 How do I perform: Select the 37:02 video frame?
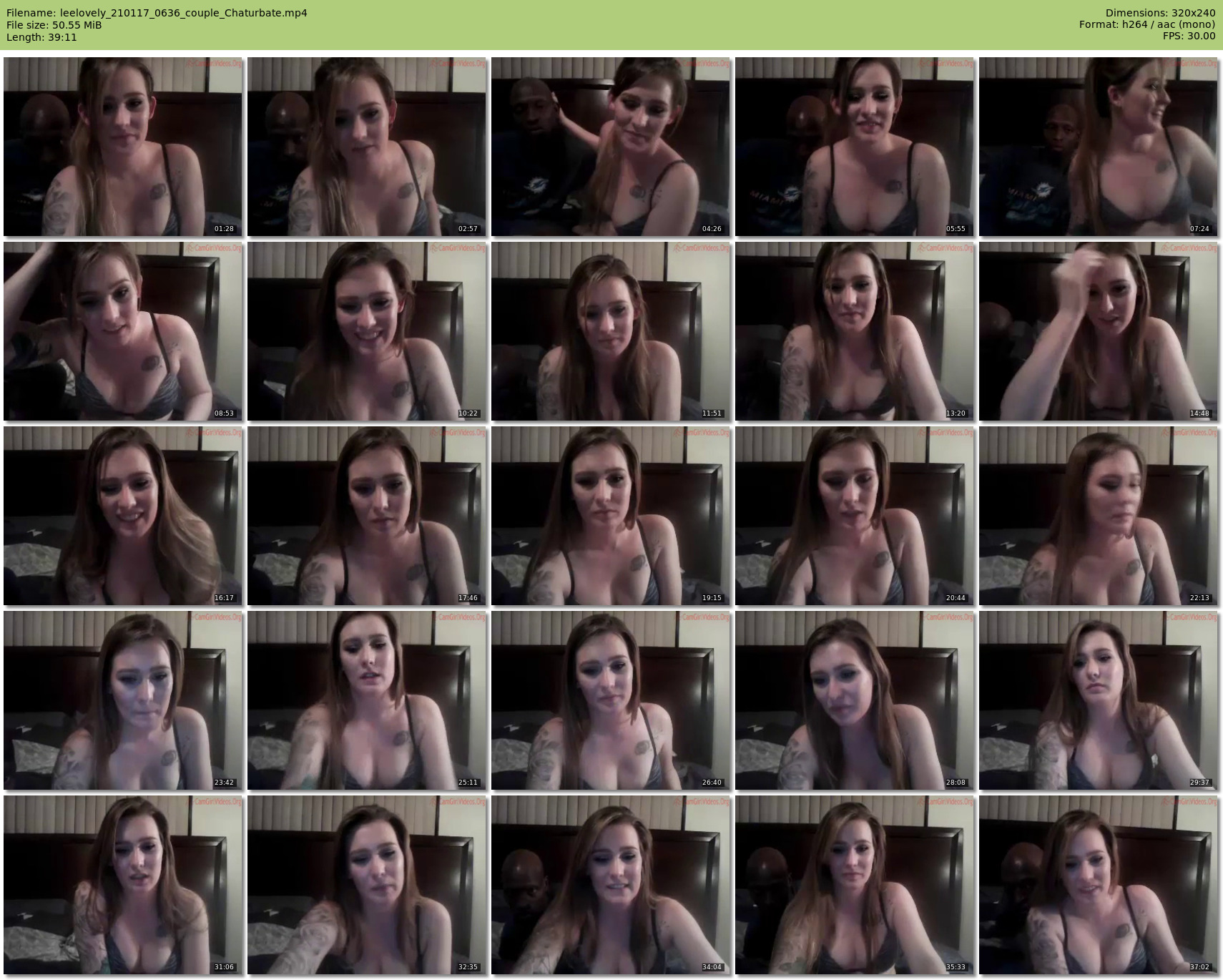[x=1099, y=885]
